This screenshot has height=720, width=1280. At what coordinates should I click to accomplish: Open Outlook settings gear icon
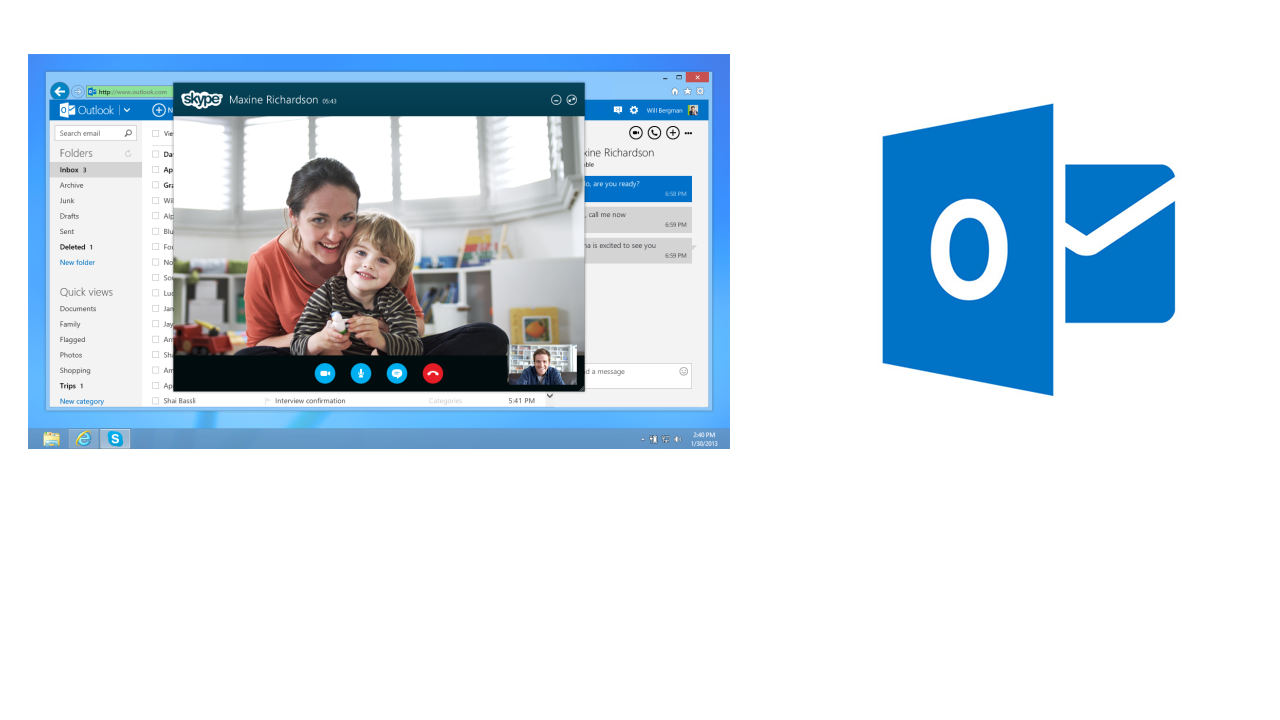click(633, 110)
